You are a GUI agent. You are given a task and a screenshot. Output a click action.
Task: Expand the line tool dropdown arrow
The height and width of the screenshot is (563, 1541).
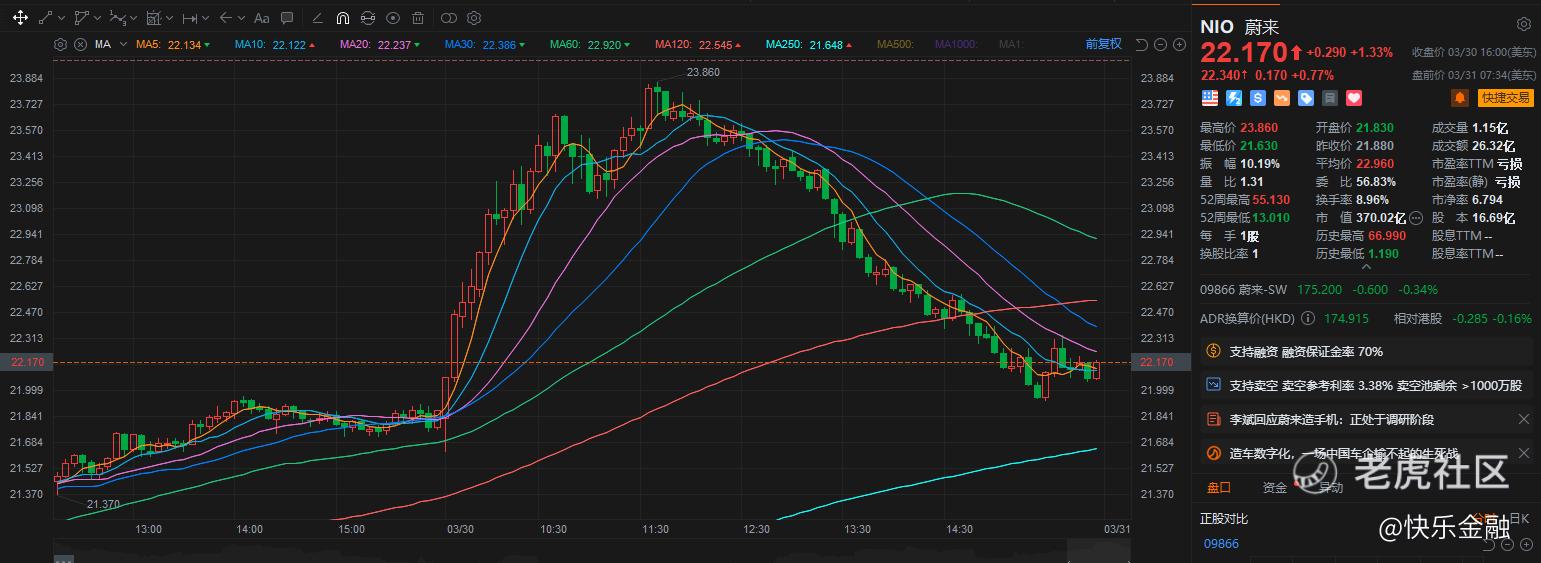coord(62,19)
